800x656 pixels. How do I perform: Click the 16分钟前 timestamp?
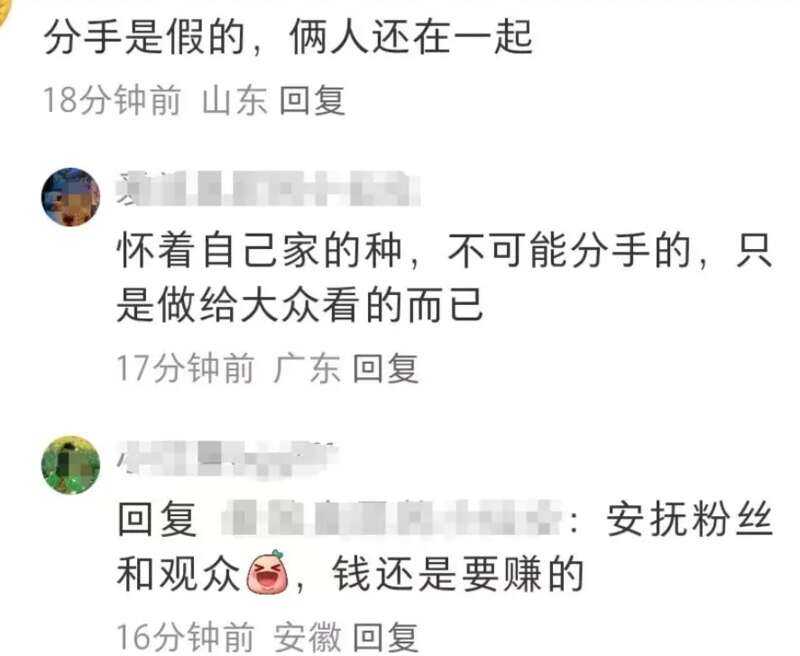186,637
